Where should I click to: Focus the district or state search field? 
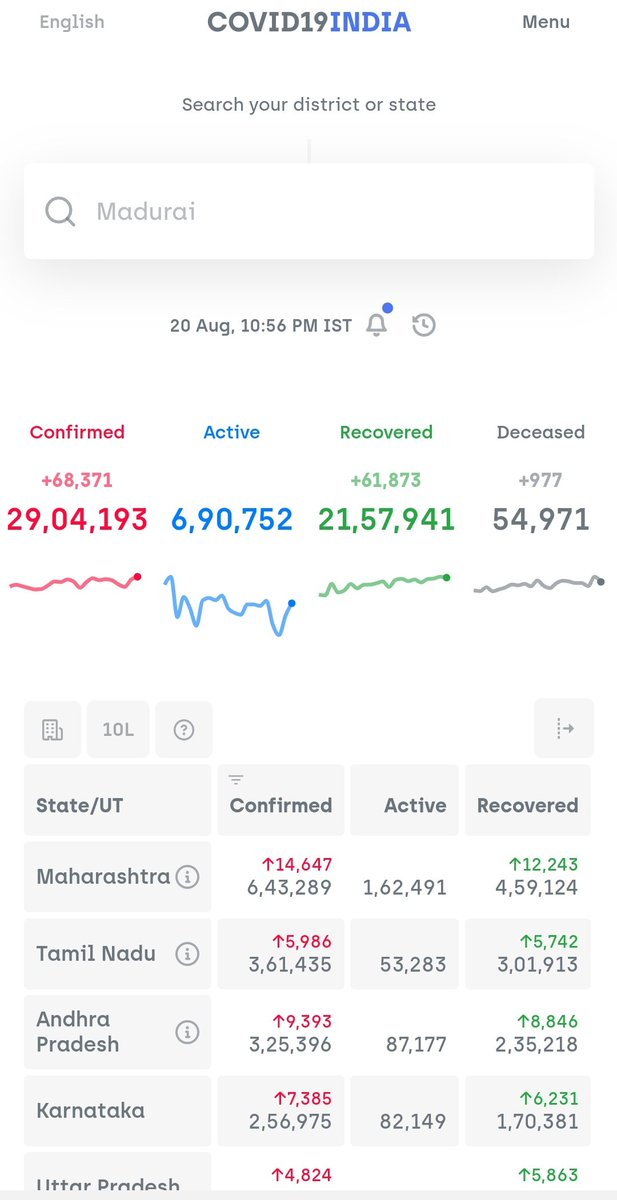point(309,212)
